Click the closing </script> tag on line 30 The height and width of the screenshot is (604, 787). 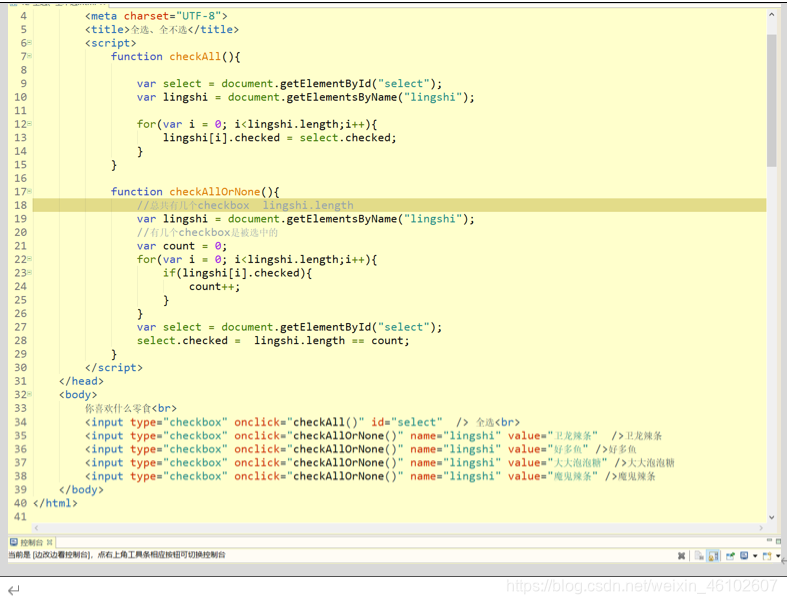114,368
